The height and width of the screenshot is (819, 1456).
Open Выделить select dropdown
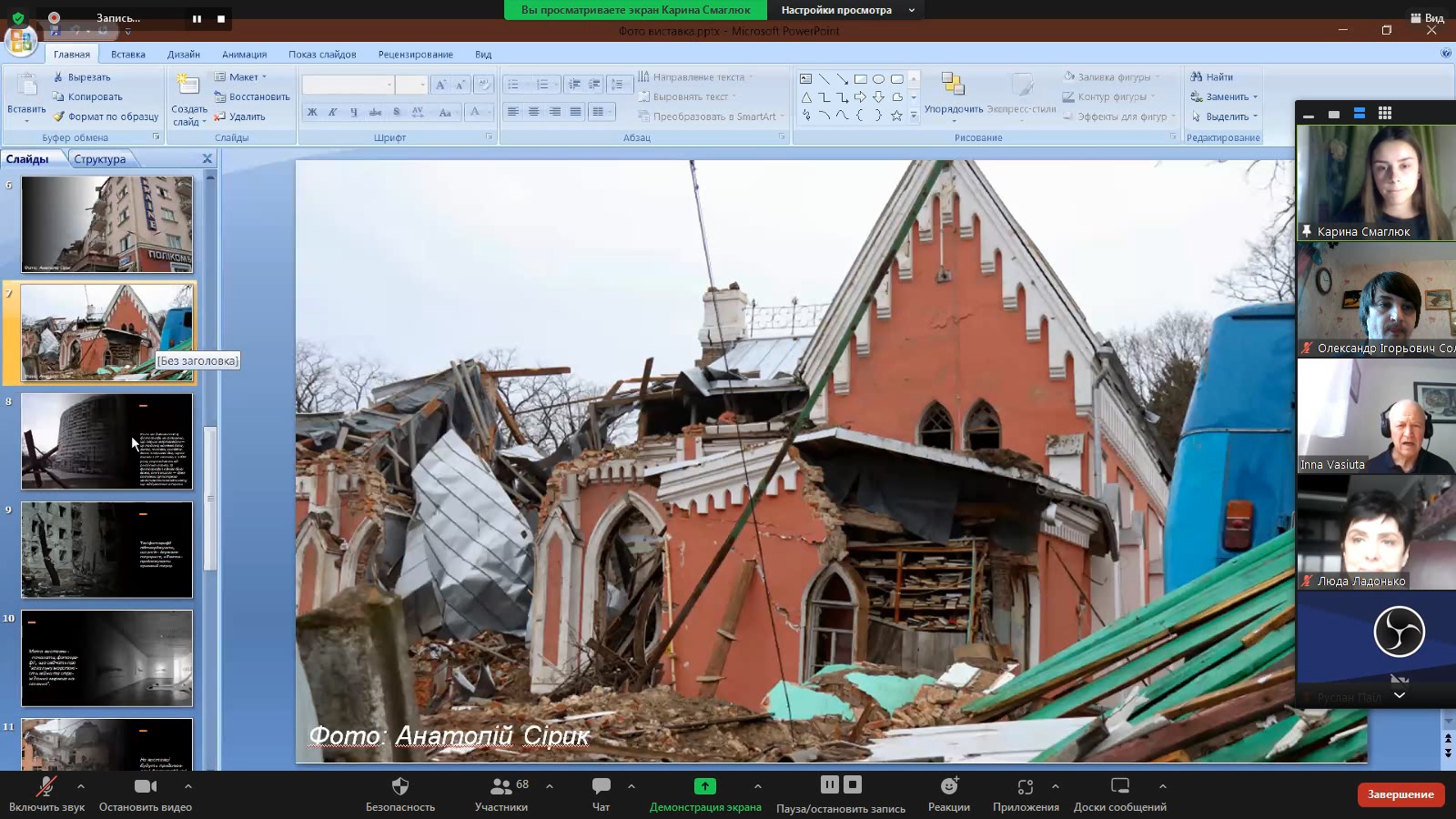[x=1224, y=116]
